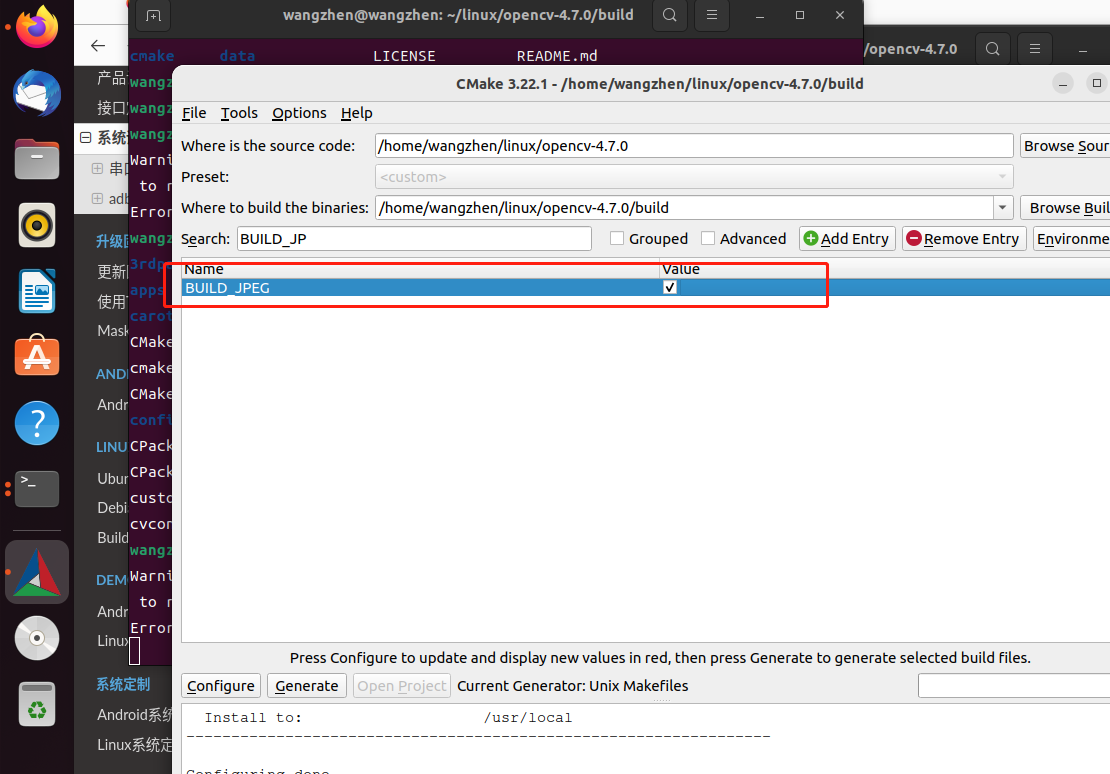This screenshot has width=1110, height=774.
Task: Open the Files app in the dock
Action: [36, 159]
